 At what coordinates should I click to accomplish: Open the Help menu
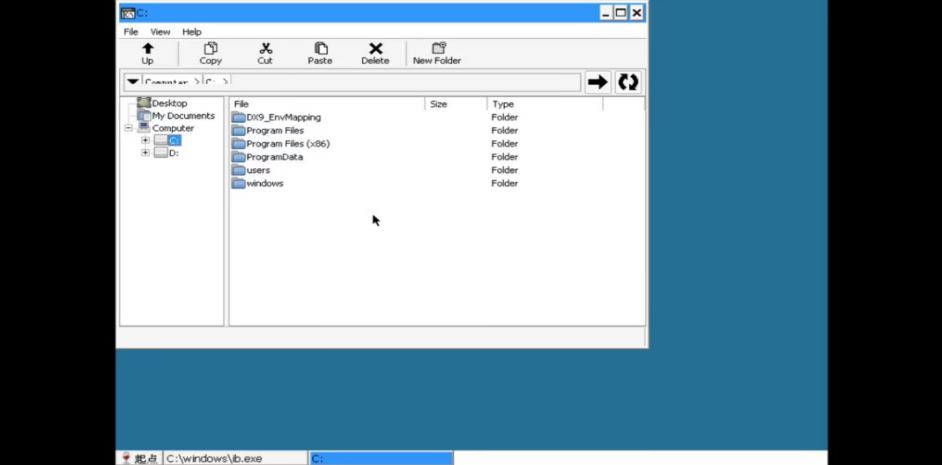point(191,32)
